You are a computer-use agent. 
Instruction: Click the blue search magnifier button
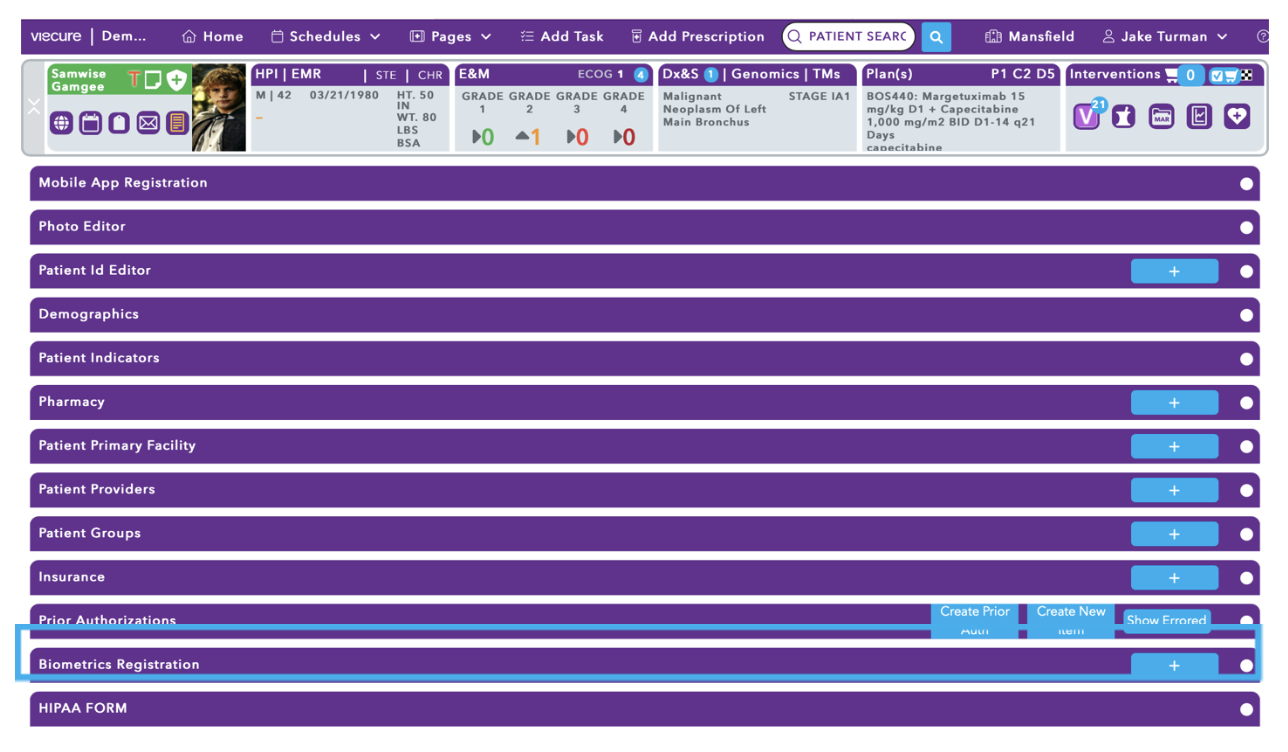[936, 37]
